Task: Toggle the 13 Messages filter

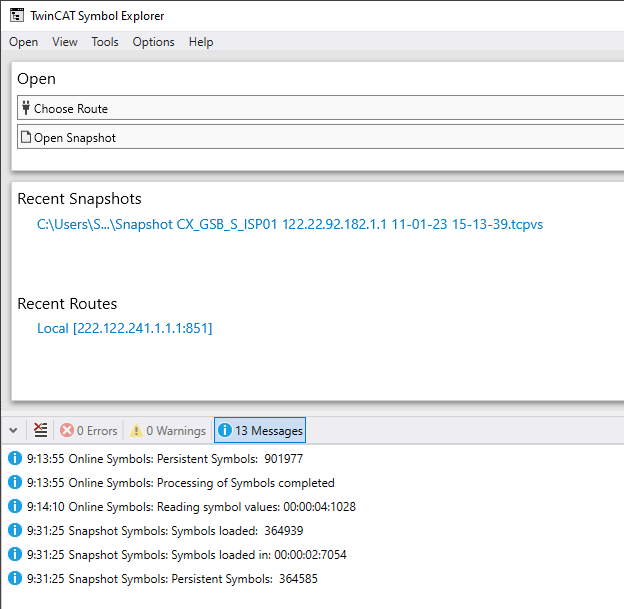Action: (x=260, y=430)
